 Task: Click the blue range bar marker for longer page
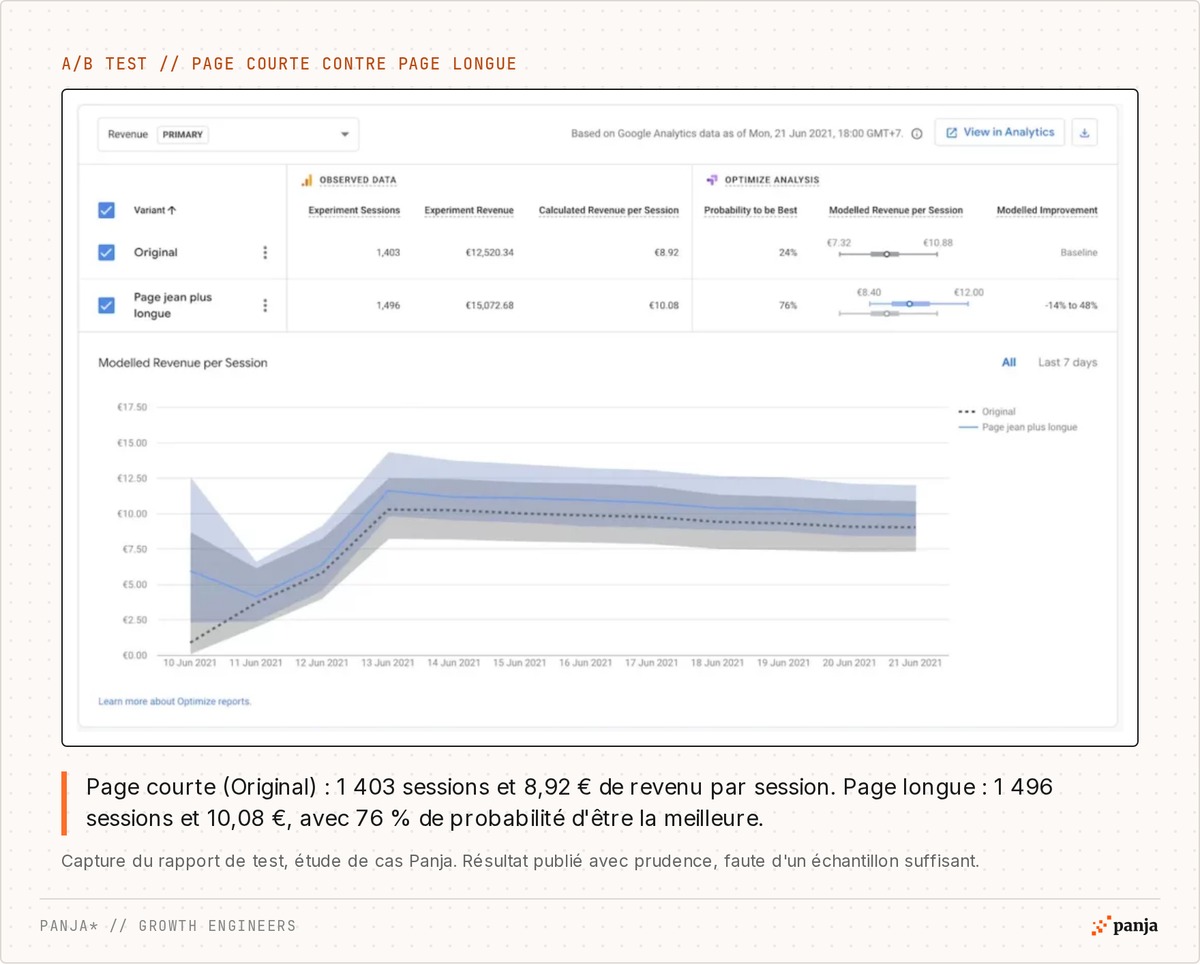click(x=909, y=303)
